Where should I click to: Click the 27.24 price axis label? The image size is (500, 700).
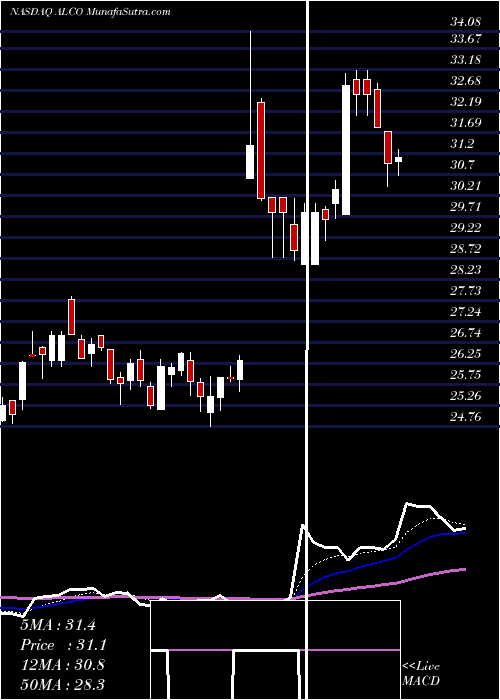pyautogui.click(x=465, y=312)
